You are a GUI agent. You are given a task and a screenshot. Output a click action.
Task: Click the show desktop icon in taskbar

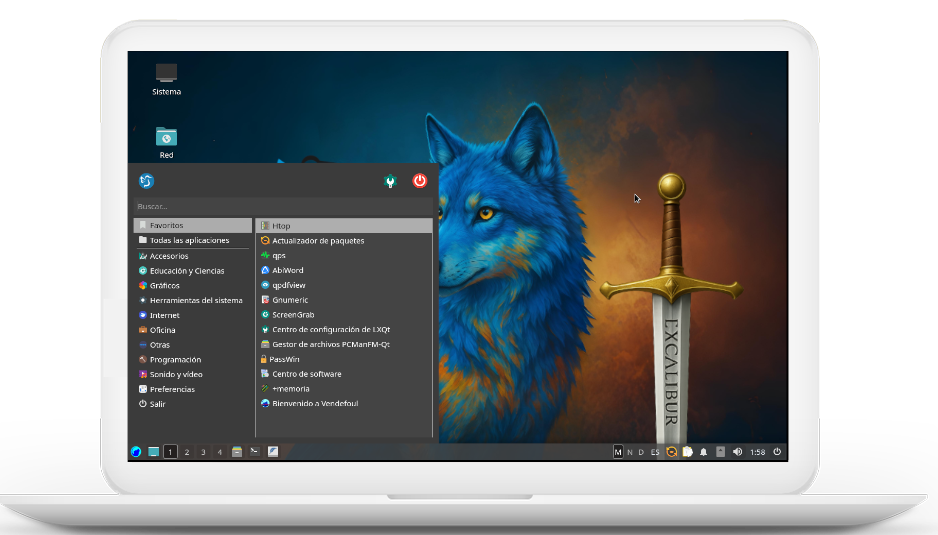point(154,452)
